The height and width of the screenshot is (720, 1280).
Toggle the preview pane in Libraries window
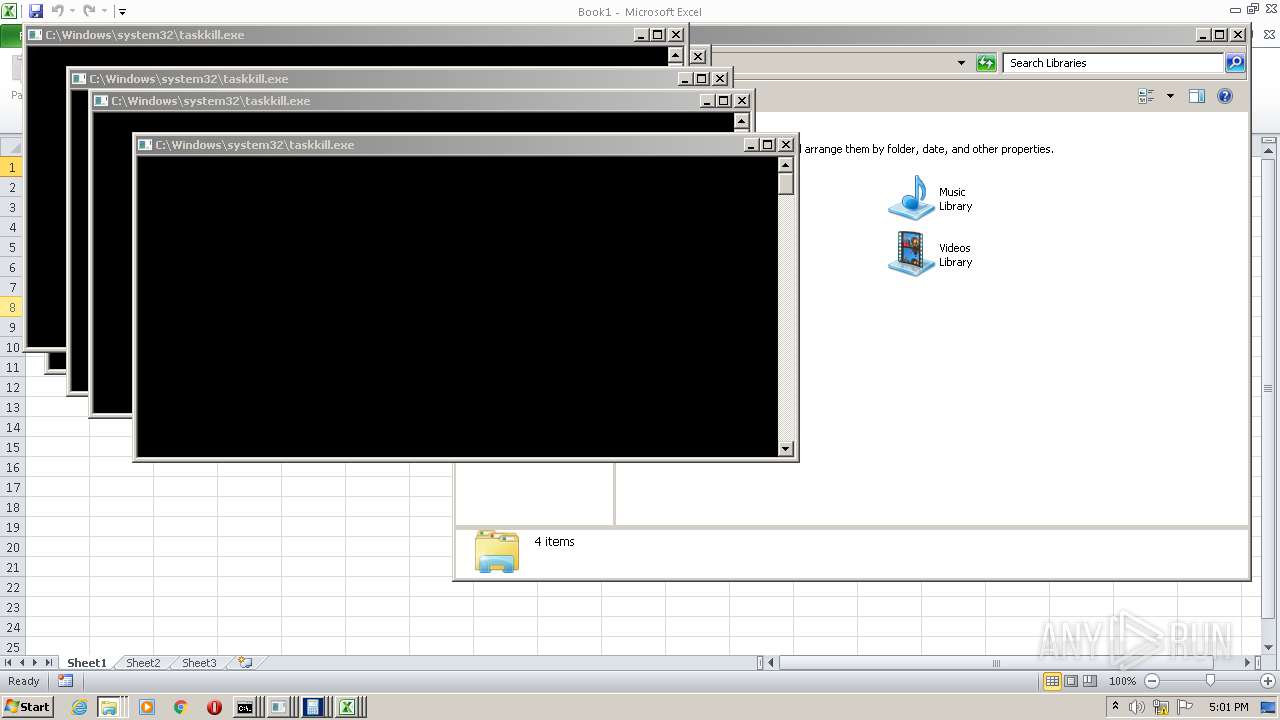tap(1196, 96)
